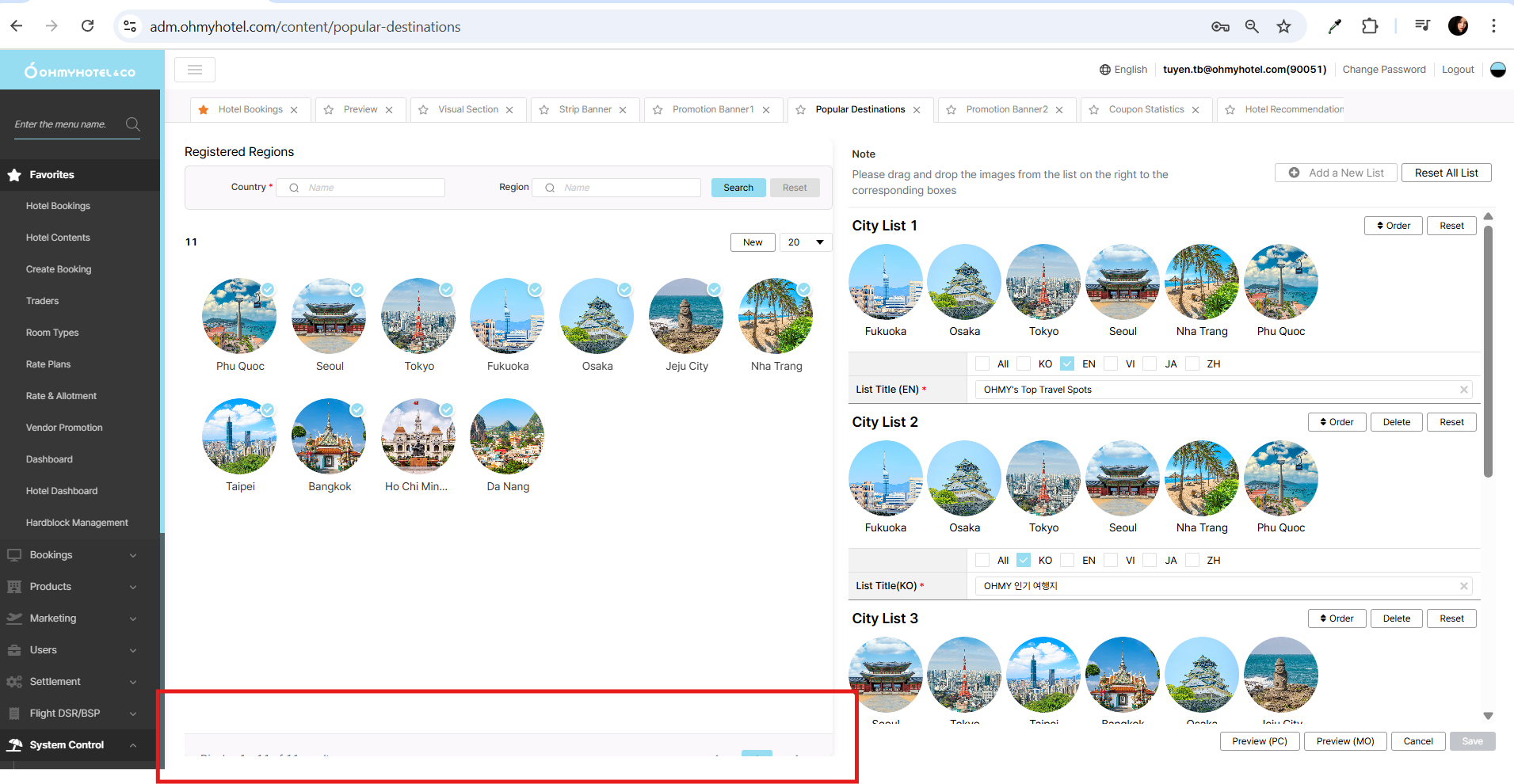Click the Search button

pyautogui.click(x=738, y=188)
